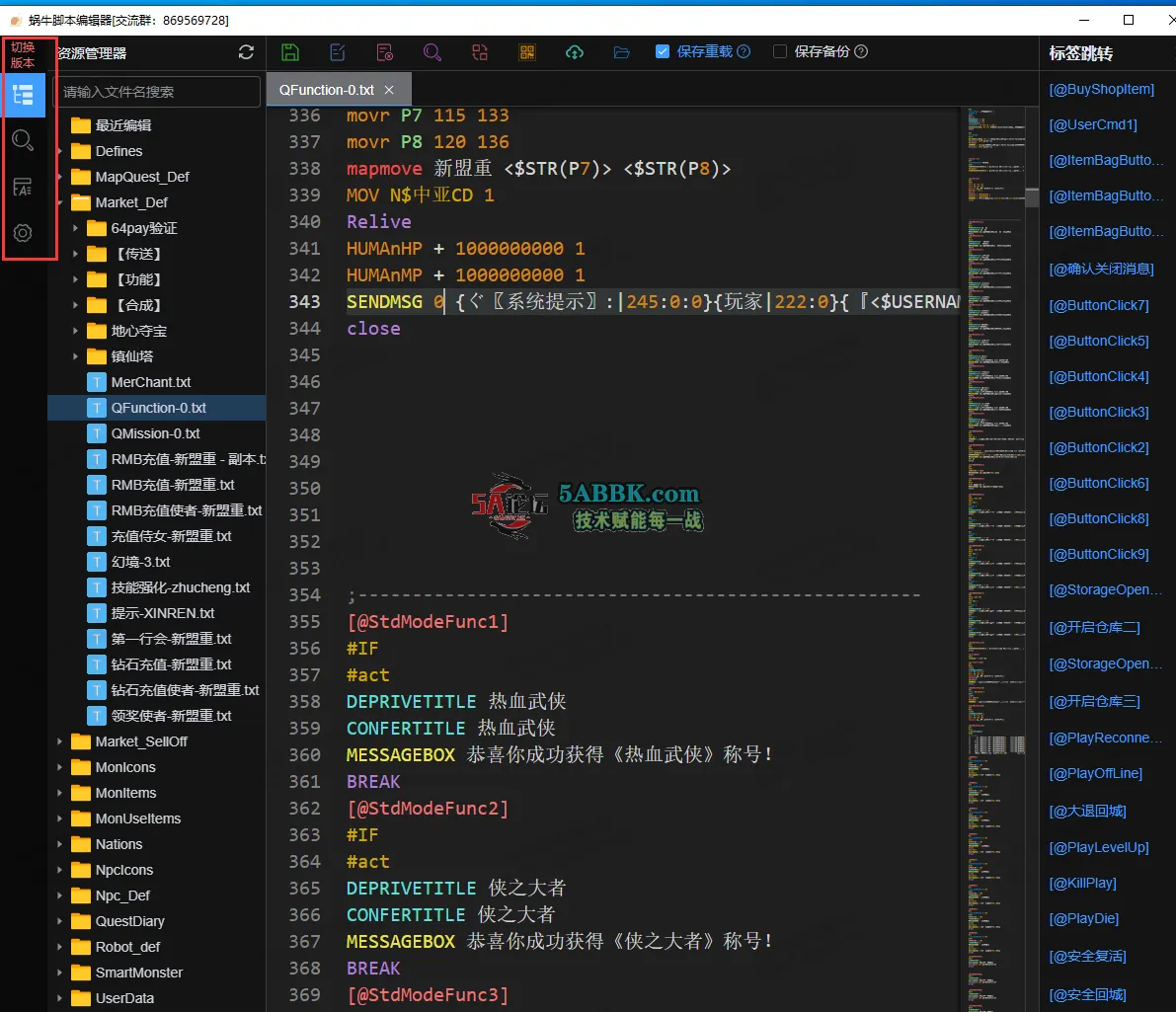Close the QFunction-0.txt tab
Viewport: 1176px width, 1012px height.
(x=389, y=90)
